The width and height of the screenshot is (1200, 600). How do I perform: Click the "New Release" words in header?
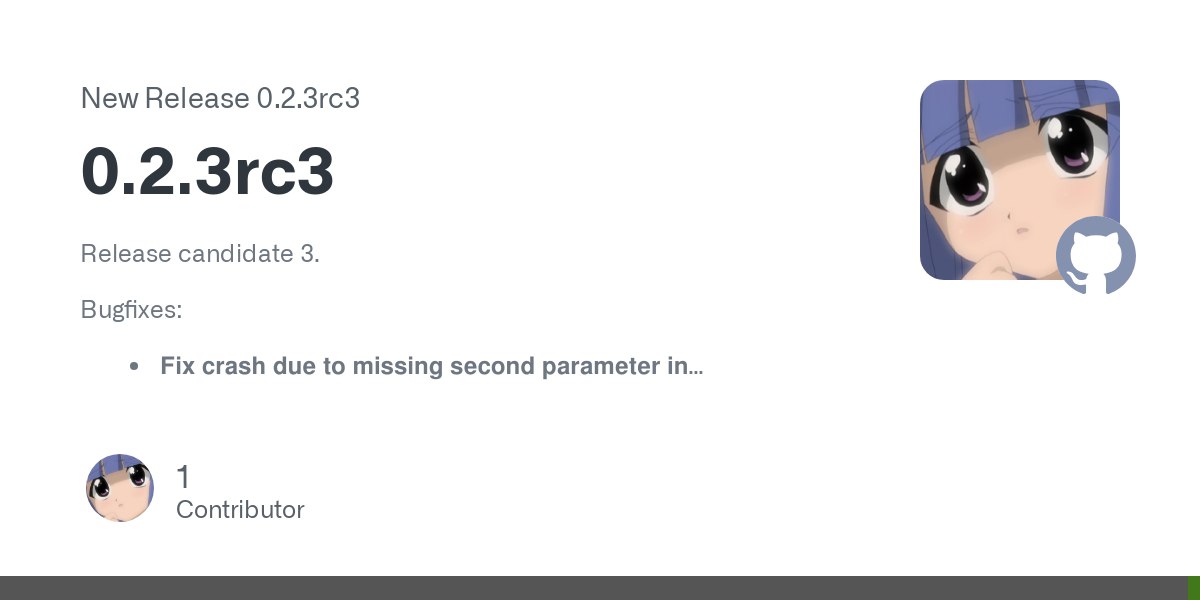coord(165,99)
